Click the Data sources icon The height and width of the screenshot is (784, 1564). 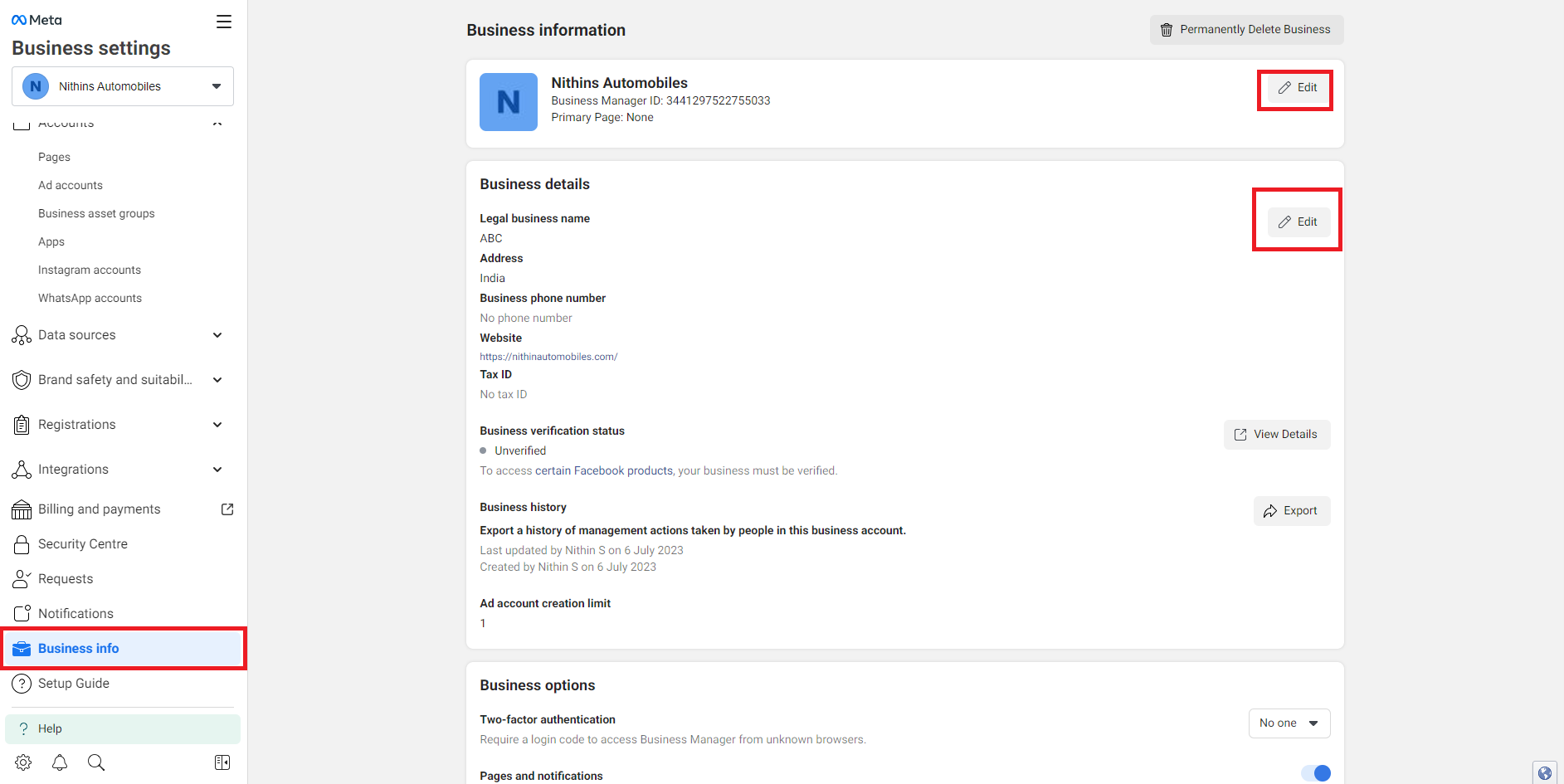[x=22, y=335]
